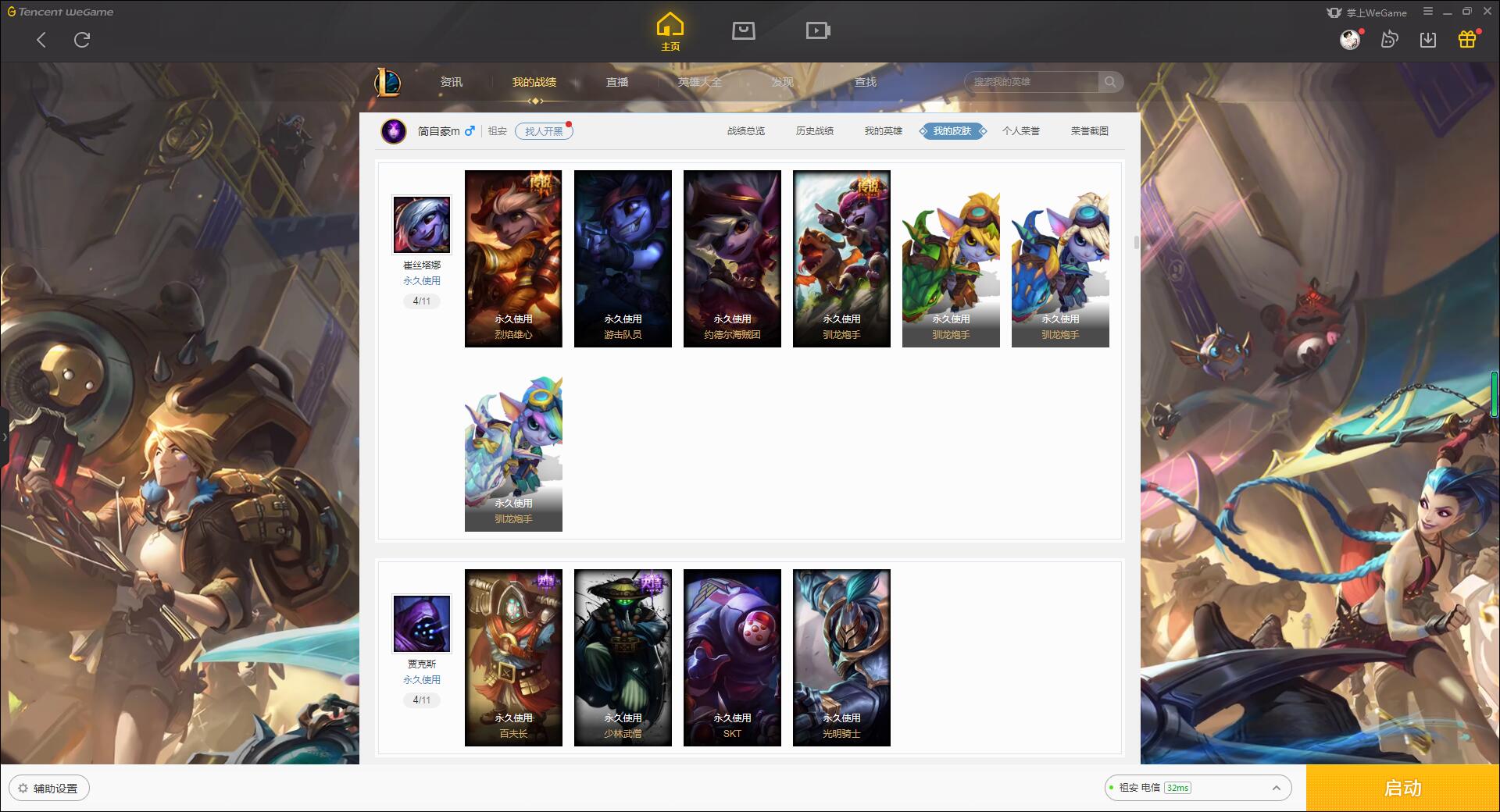Image resolution: width=1500 pixels, height=812 pixels.
Task: Open the 查找 tab
Action: point(865,82)
